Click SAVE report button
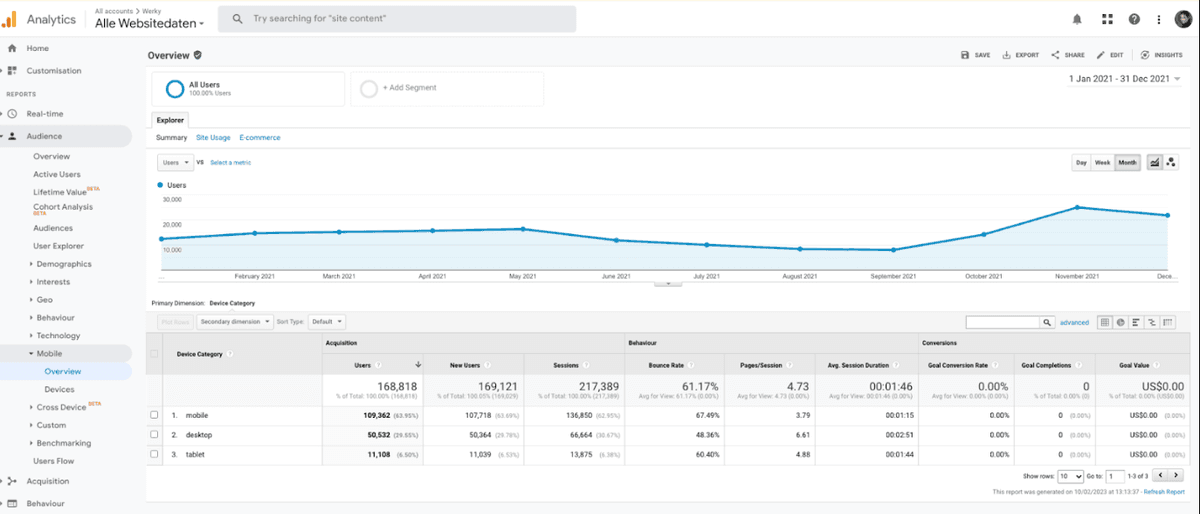This screenshot has height=514, width=1200. click(975, 55)
